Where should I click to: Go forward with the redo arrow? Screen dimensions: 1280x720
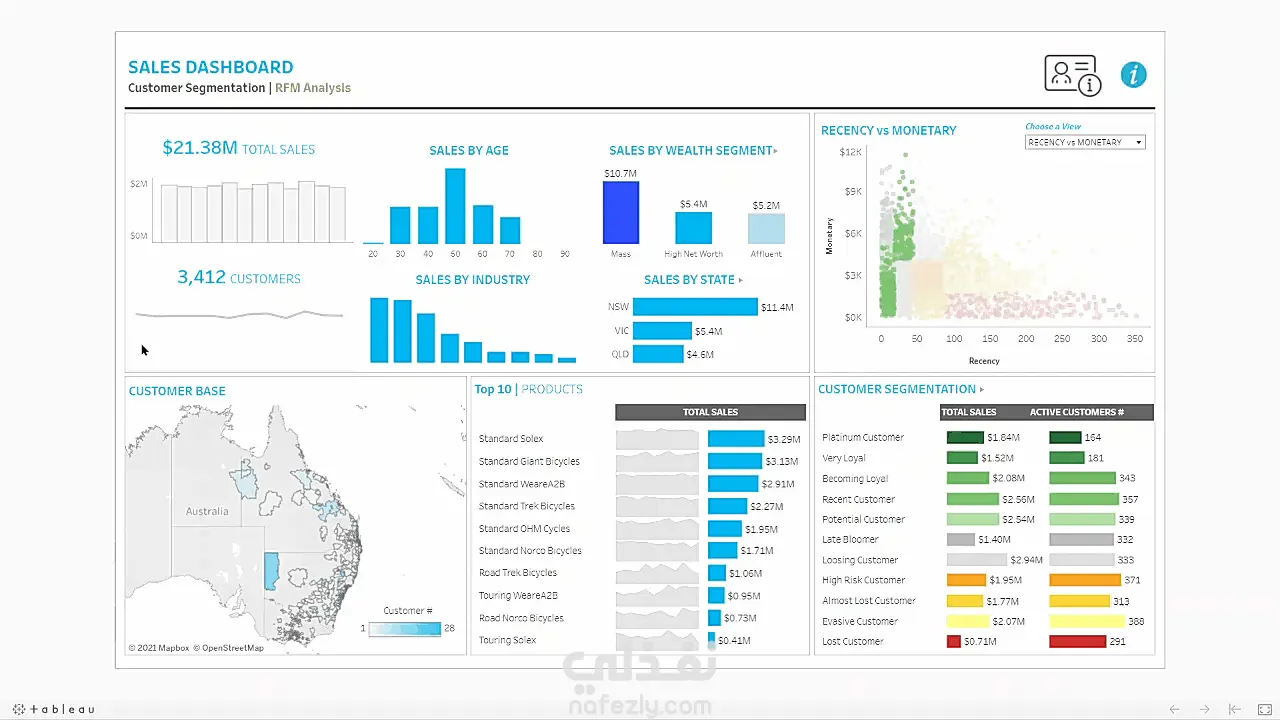tap(1205, 709)
